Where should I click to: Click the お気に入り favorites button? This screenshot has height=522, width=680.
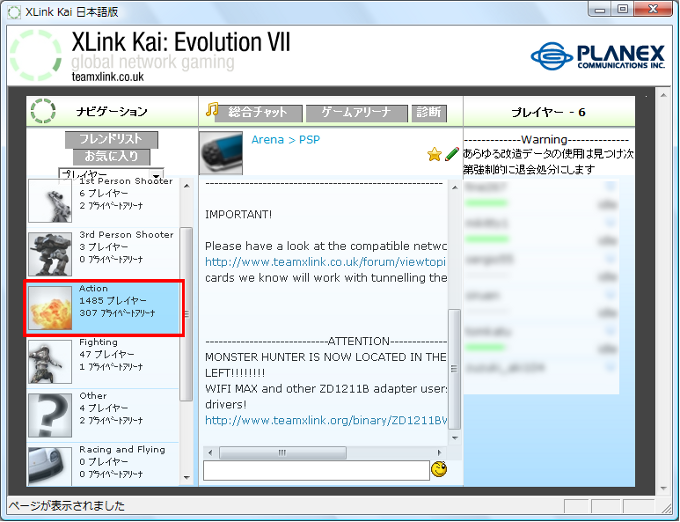[x=111, y=157]
